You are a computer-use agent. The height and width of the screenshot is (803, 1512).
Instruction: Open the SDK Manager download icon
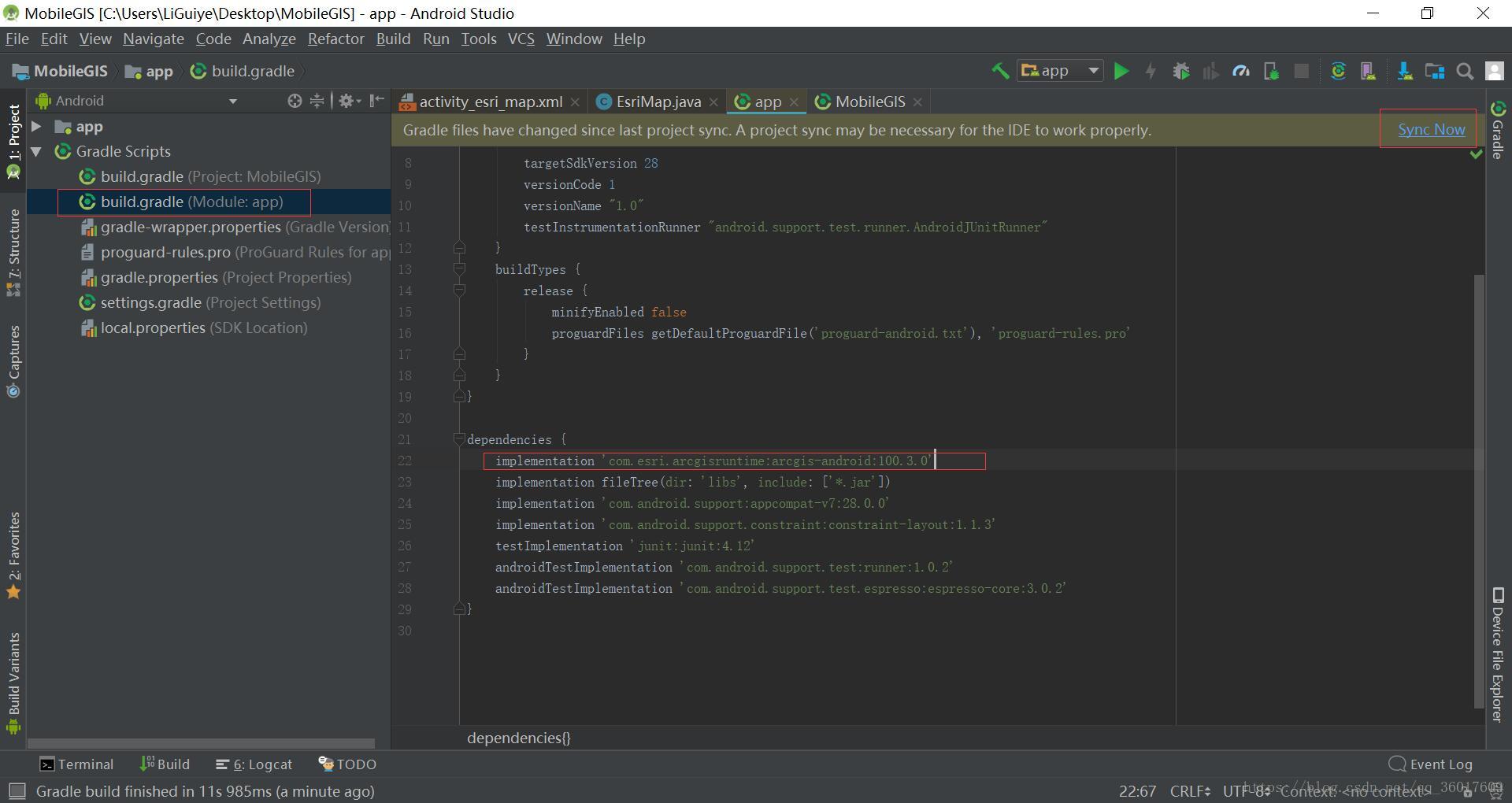[x=1404, y=71]
